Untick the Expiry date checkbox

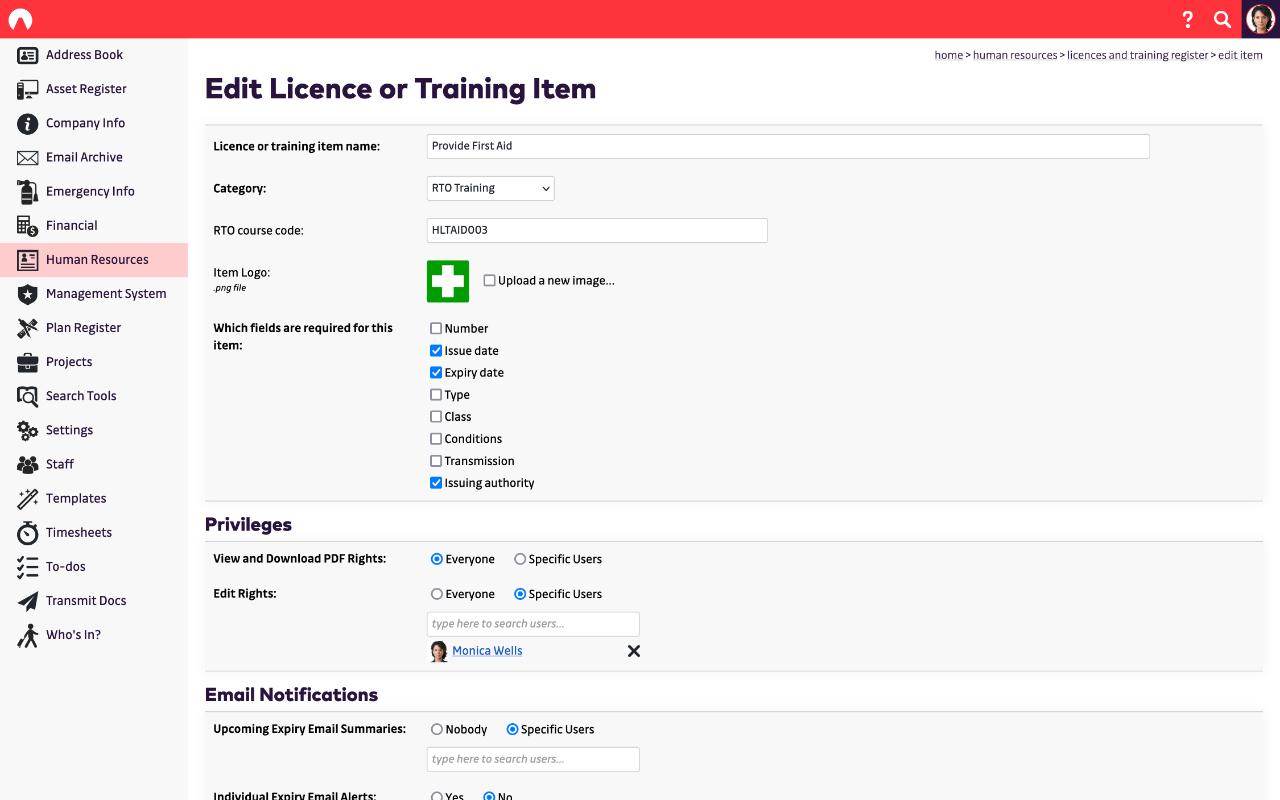click(x=436, y=372)
